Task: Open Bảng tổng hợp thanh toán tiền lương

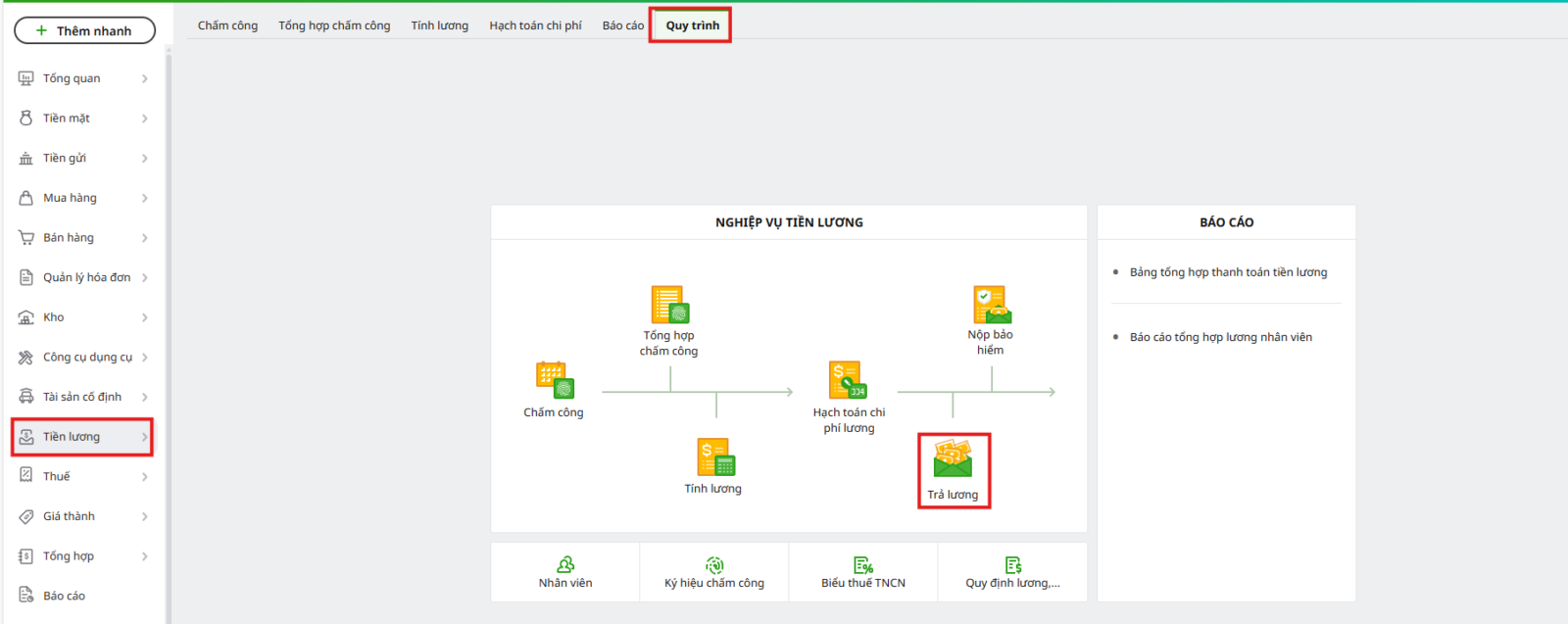Action: pos(1228,272)
